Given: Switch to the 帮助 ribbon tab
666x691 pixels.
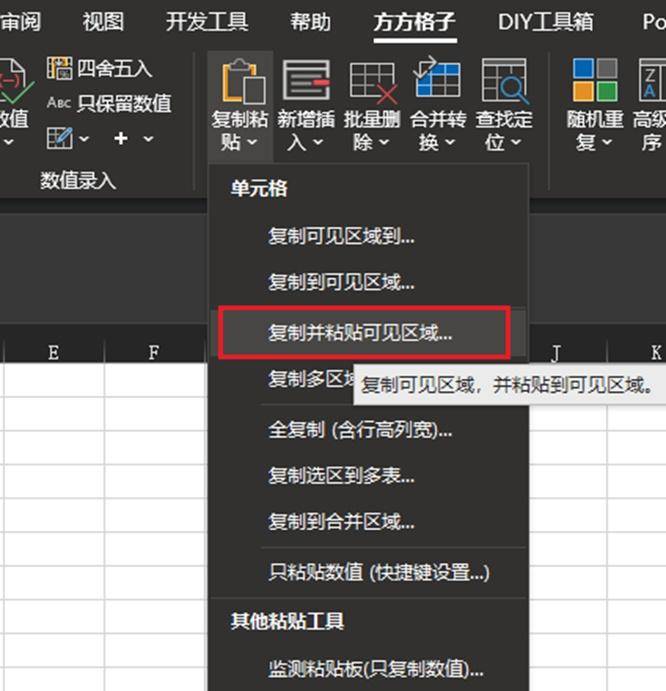Looking at the screenshot, I should tap(310, 22).
